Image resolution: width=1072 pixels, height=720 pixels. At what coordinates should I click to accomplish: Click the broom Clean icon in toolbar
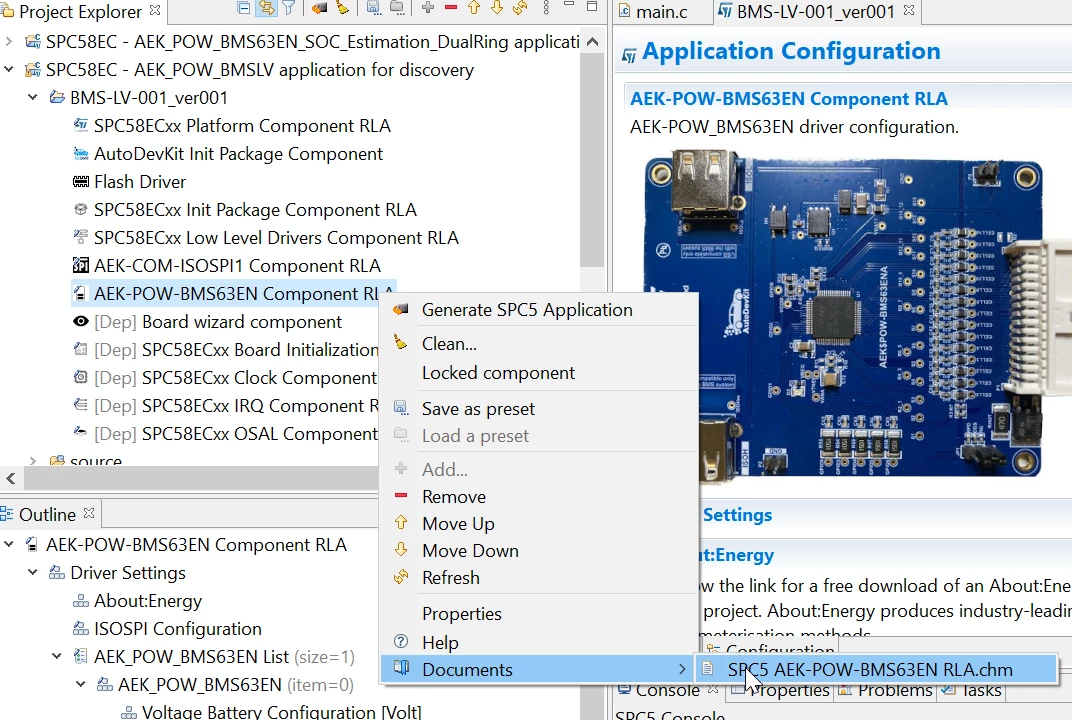pos(343,8)
